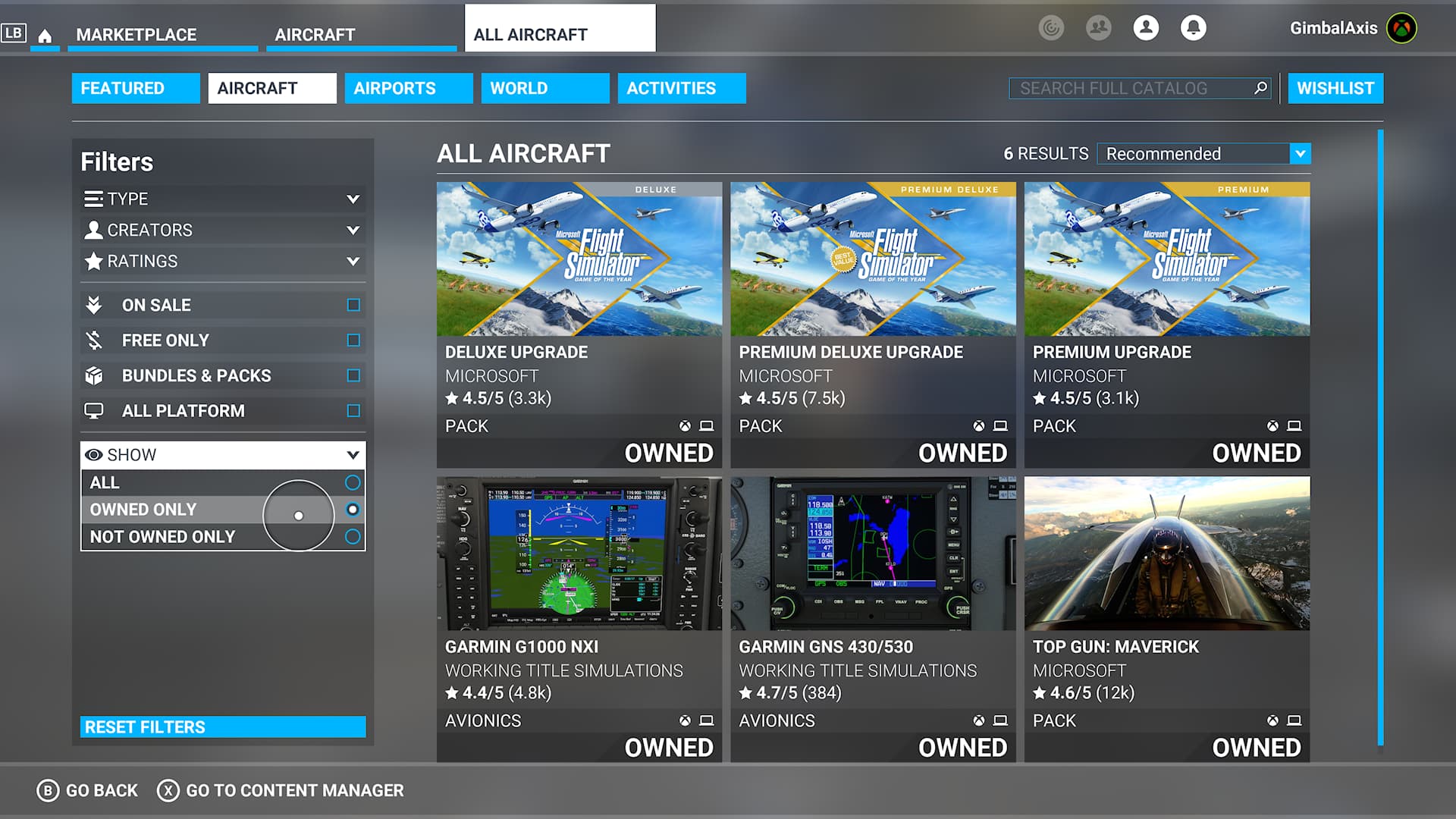This screenshot has height=819, width=1456.
Task: Open the Activities tab
Action: coord(681,88)
